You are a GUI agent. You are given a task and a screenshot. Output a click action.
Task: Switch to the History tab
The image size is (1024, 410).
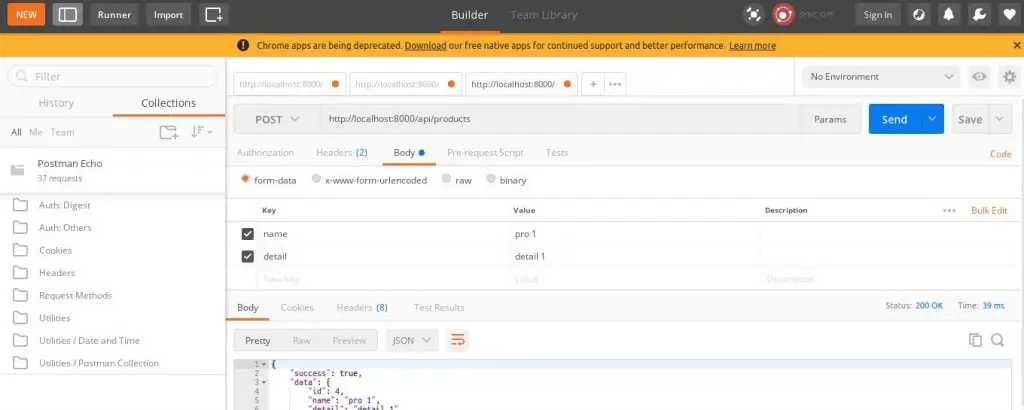[56, 102]
